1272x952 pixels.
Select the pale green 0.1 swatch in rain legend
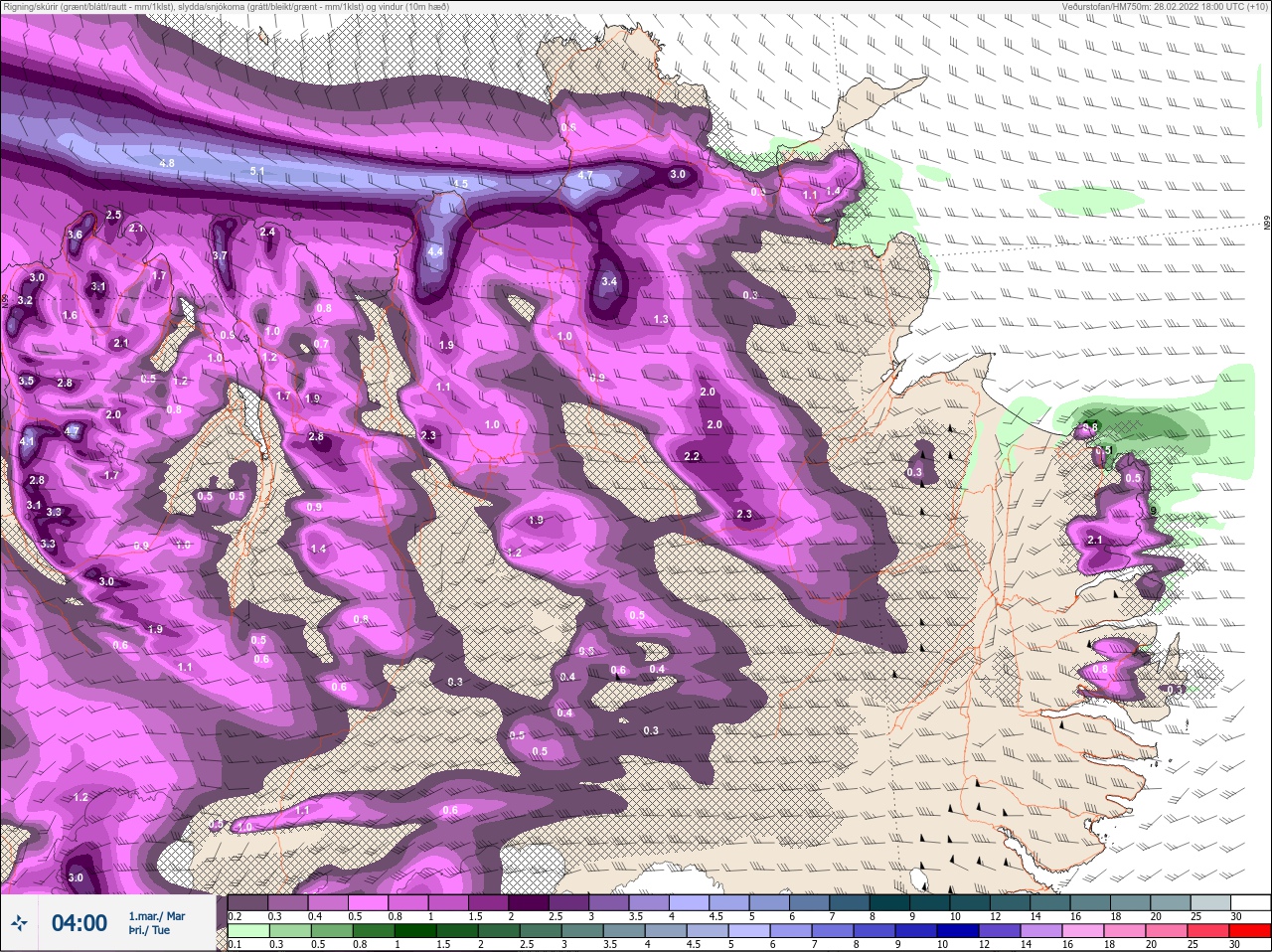point(247,931)
